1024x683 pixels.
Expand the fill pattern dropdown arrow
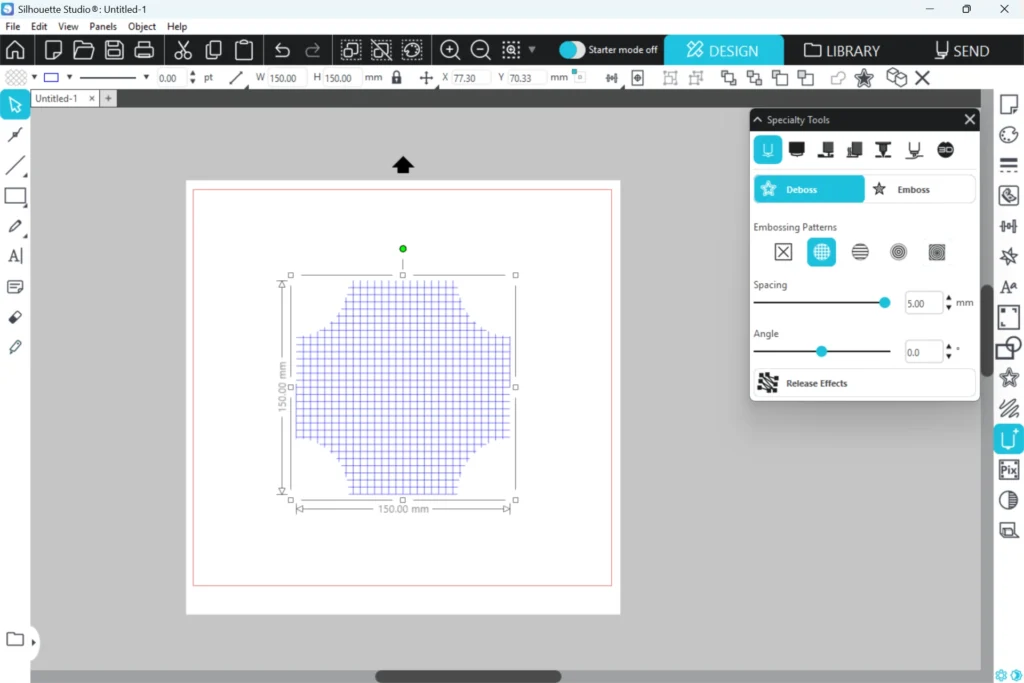[34, 78]
